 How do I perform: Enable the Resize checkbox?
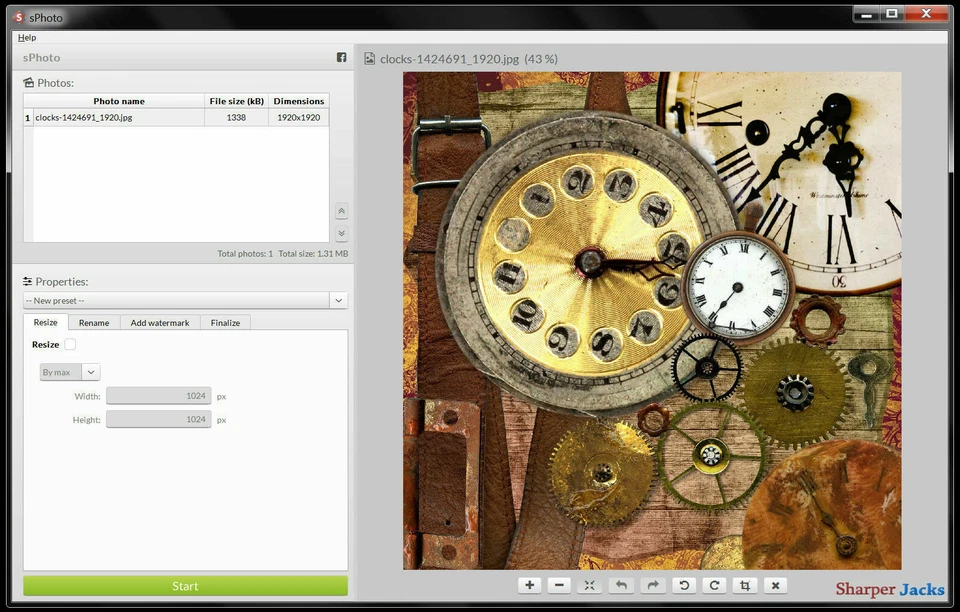(x=68, y=343)
